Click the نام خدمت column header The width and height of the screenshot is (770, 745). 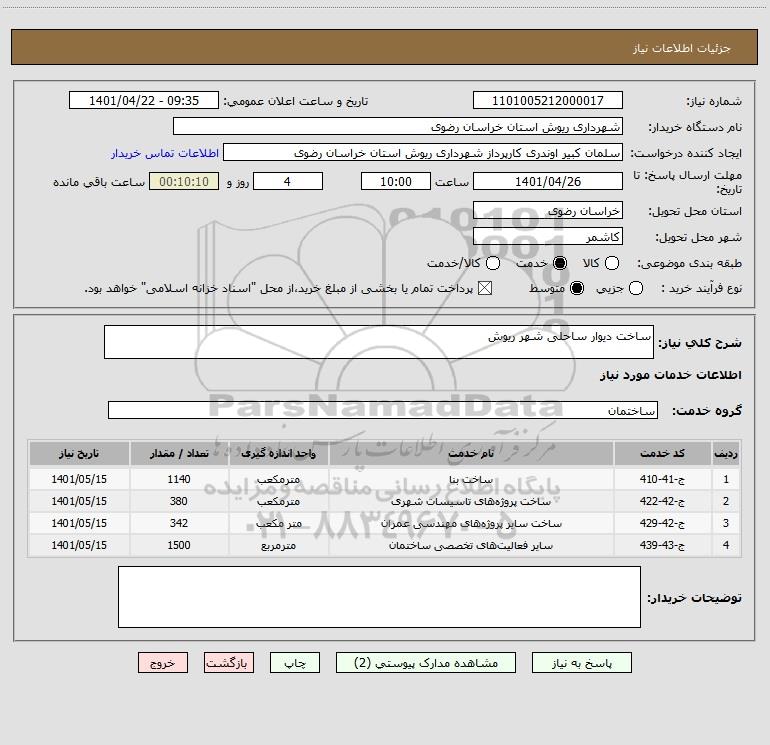471,453
